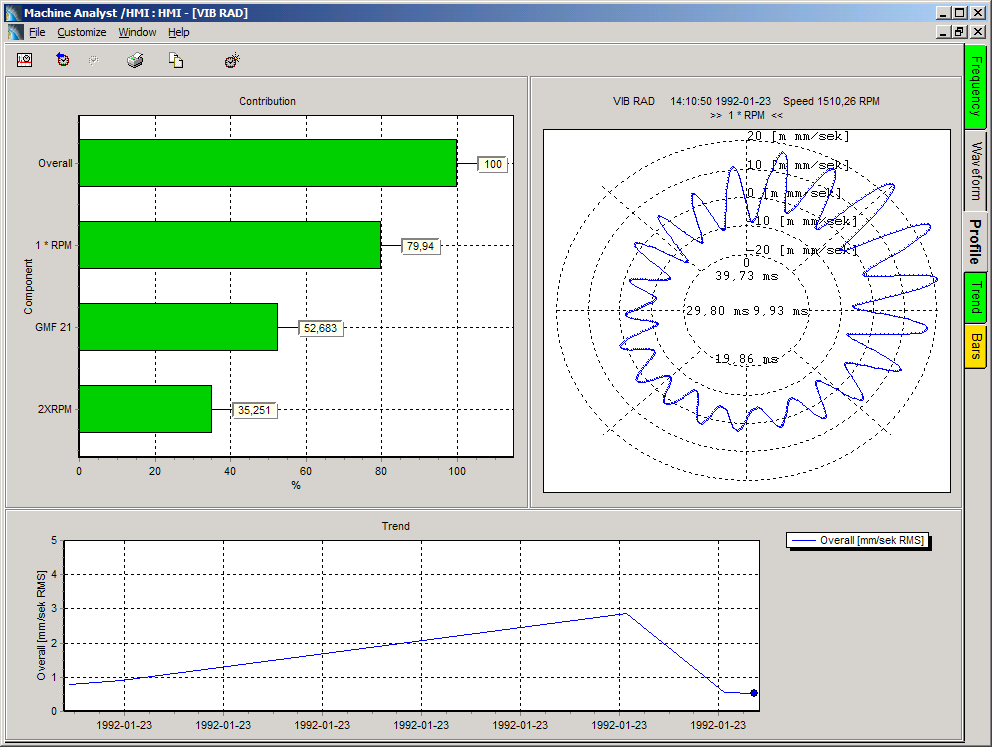
Task: Switch to the Waveform side tab
Action: click(x=976, y=171)
